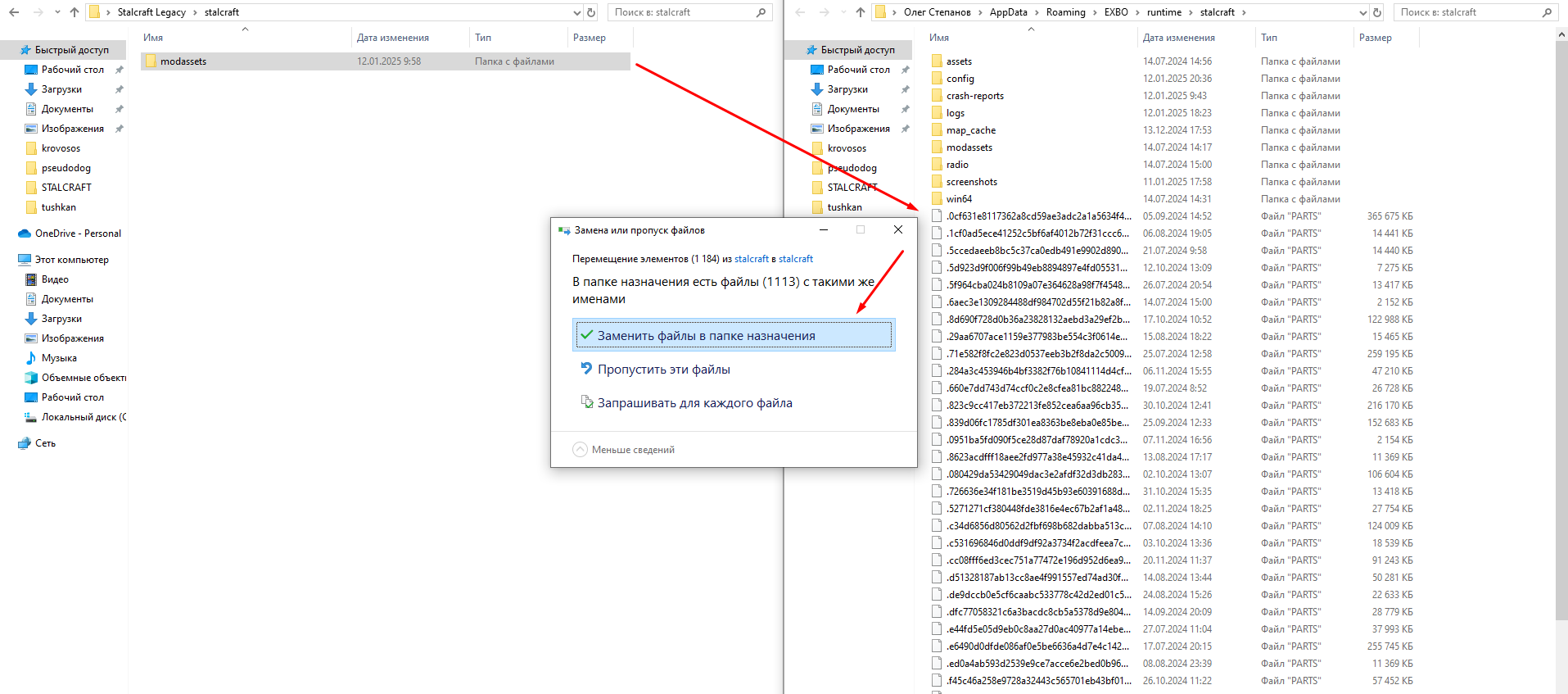Select file '.8d690f728d0b36a23828132aebd3a29ef2b...'
Screen dimensions: 1568x694
(x=1037, y=320)
